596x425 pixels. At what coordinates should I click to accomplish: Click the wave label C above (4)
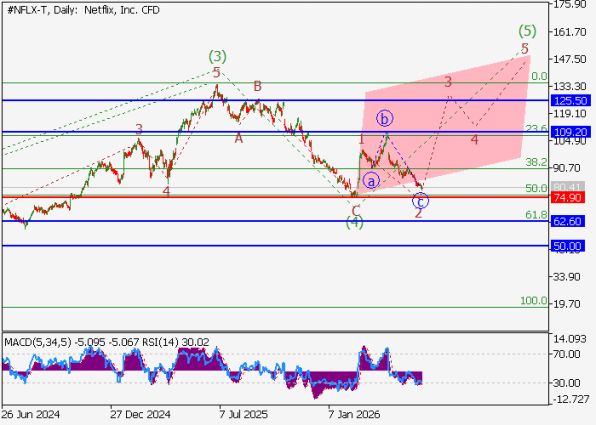(356, 211)
